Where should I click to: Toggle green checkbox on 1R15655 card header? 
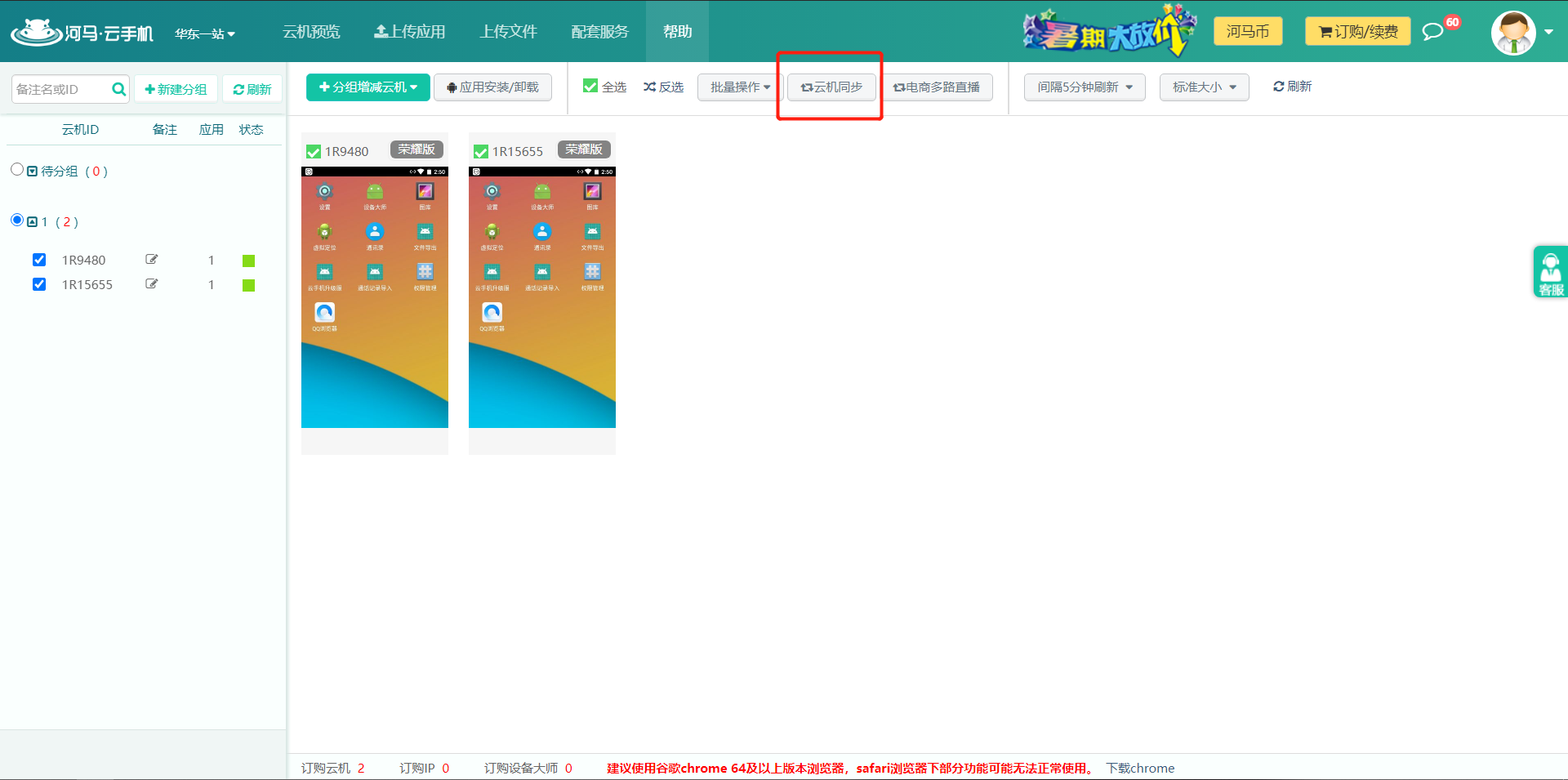coord(481,152)
